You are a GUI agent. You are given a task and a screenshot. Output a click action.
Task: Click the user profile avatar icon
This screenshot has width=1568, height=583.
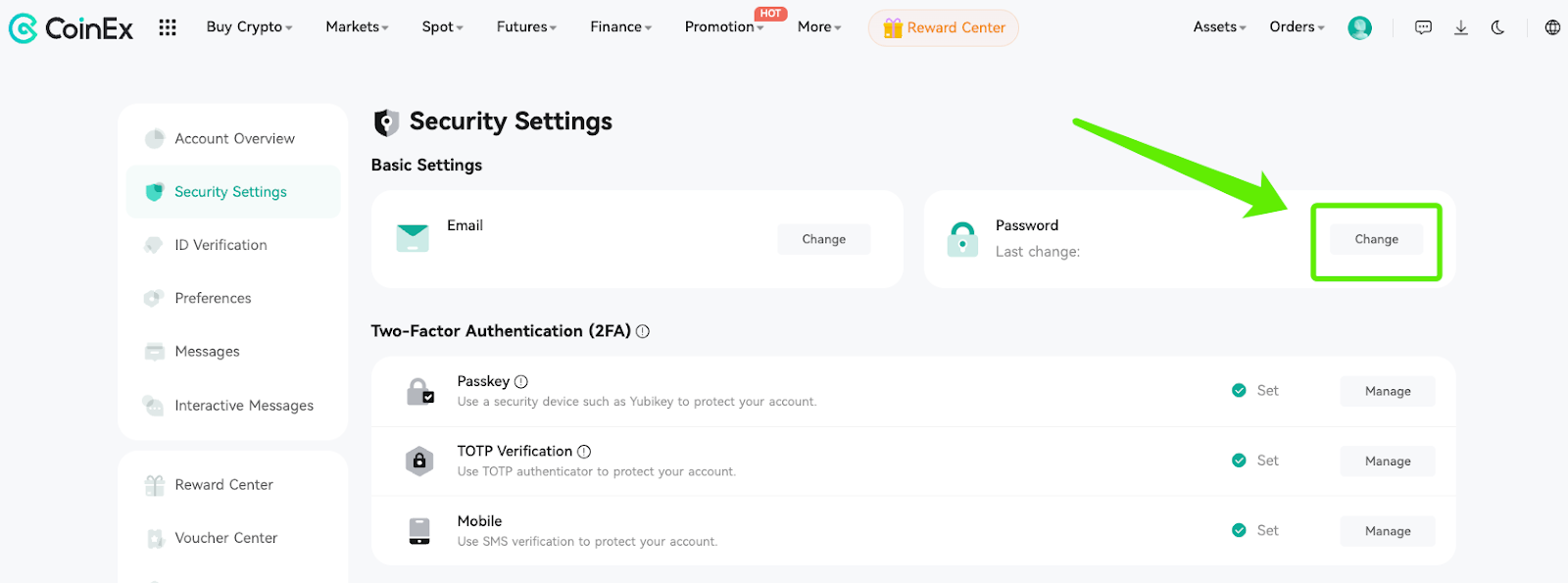pos(1359,27)
